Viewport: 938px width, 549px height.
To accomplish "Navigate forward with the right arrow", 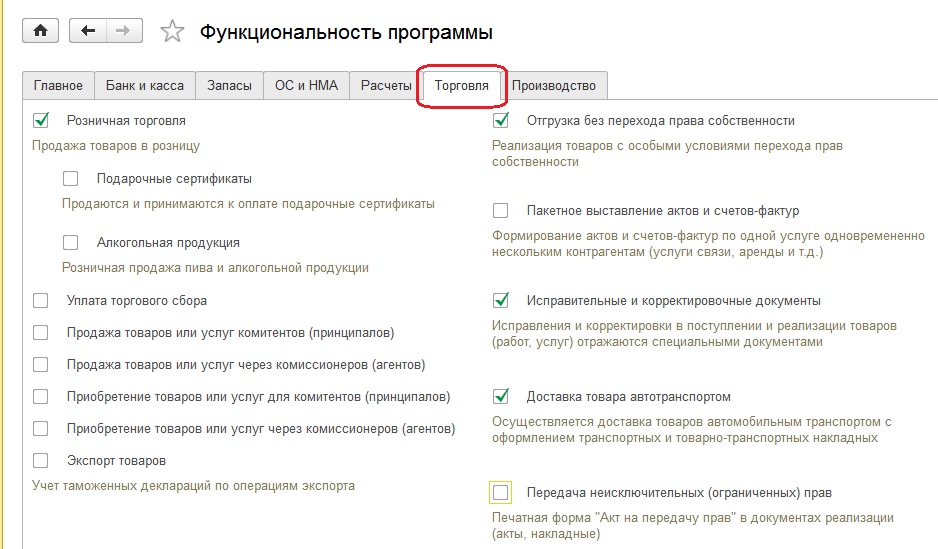I will 124,31.
